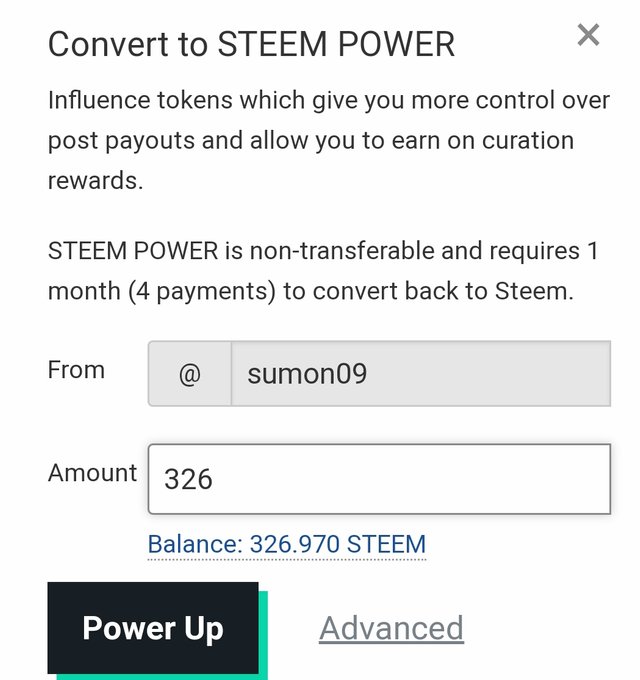Expand Advanced power up settings

coord(392,628)
